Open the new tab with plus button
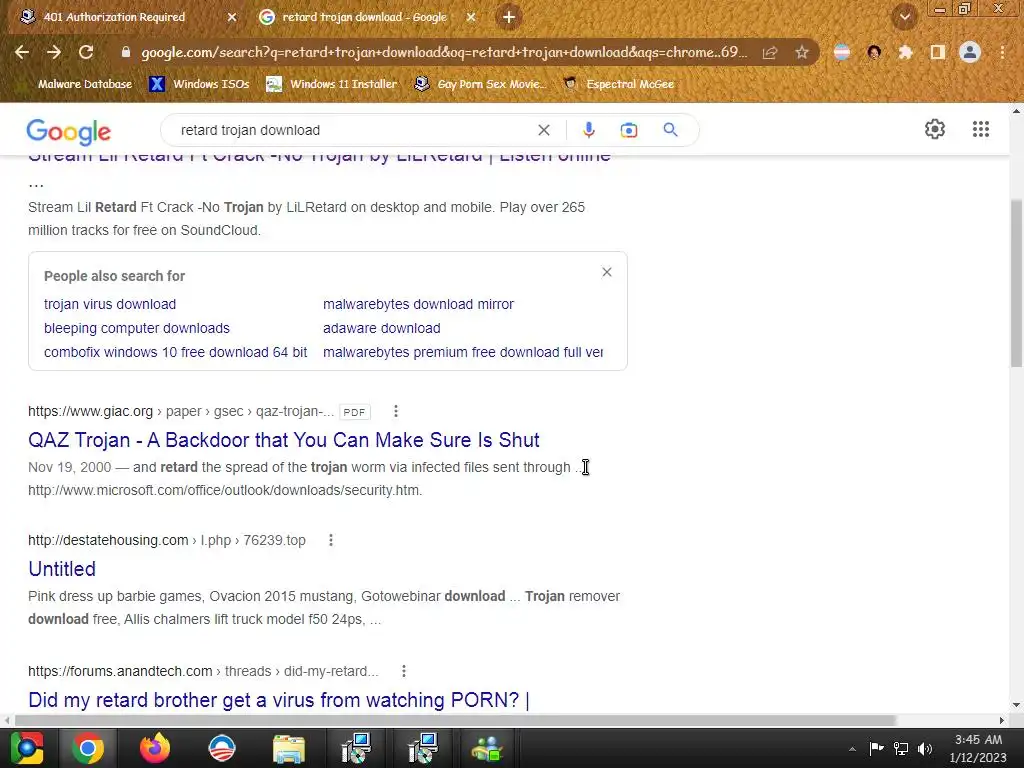Viewport: 1024px width, 768px height. [509, 17]
